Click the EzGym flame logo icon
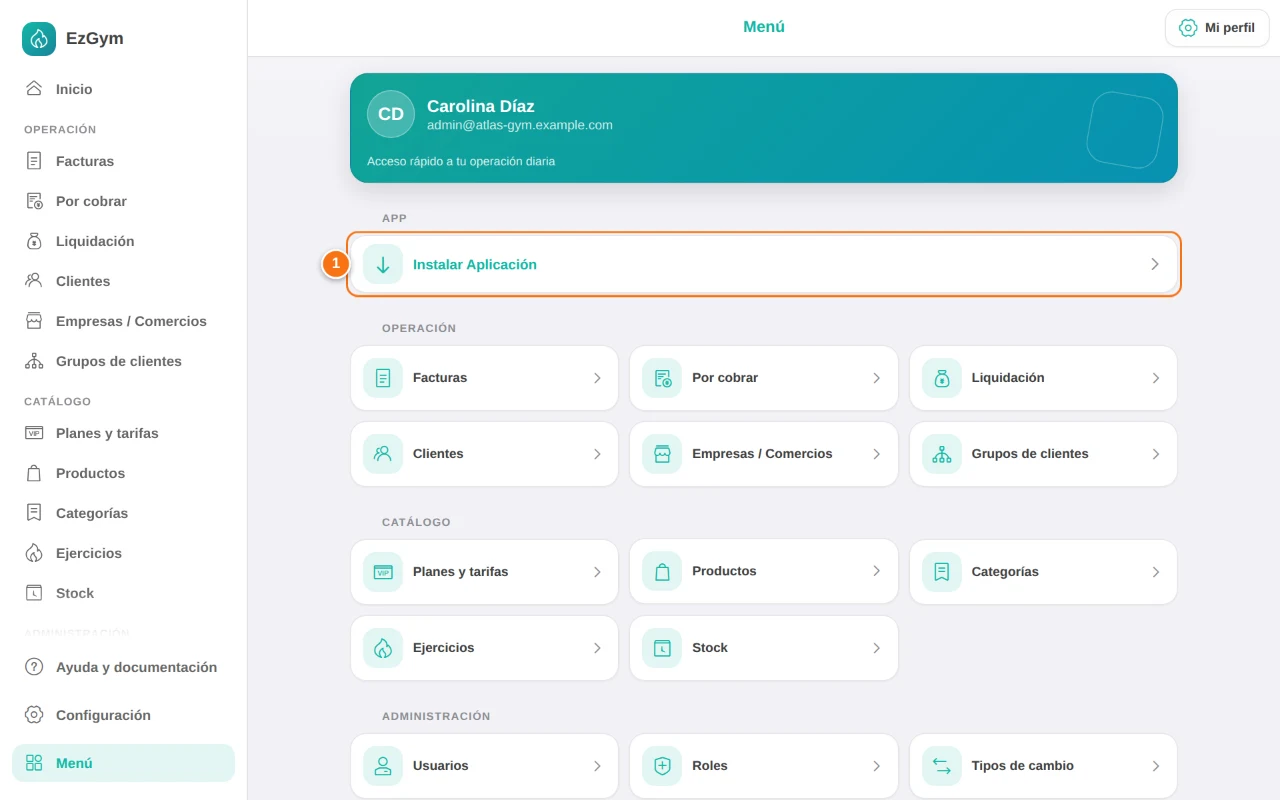This screenshot has height=800, width=1280. (39, 39)
